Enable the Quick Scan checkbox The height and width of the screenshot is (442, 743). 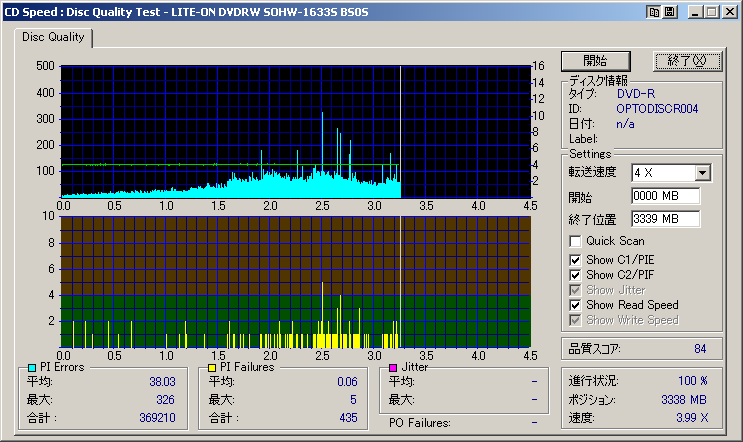pyautogui.click(x=575, y=241)
